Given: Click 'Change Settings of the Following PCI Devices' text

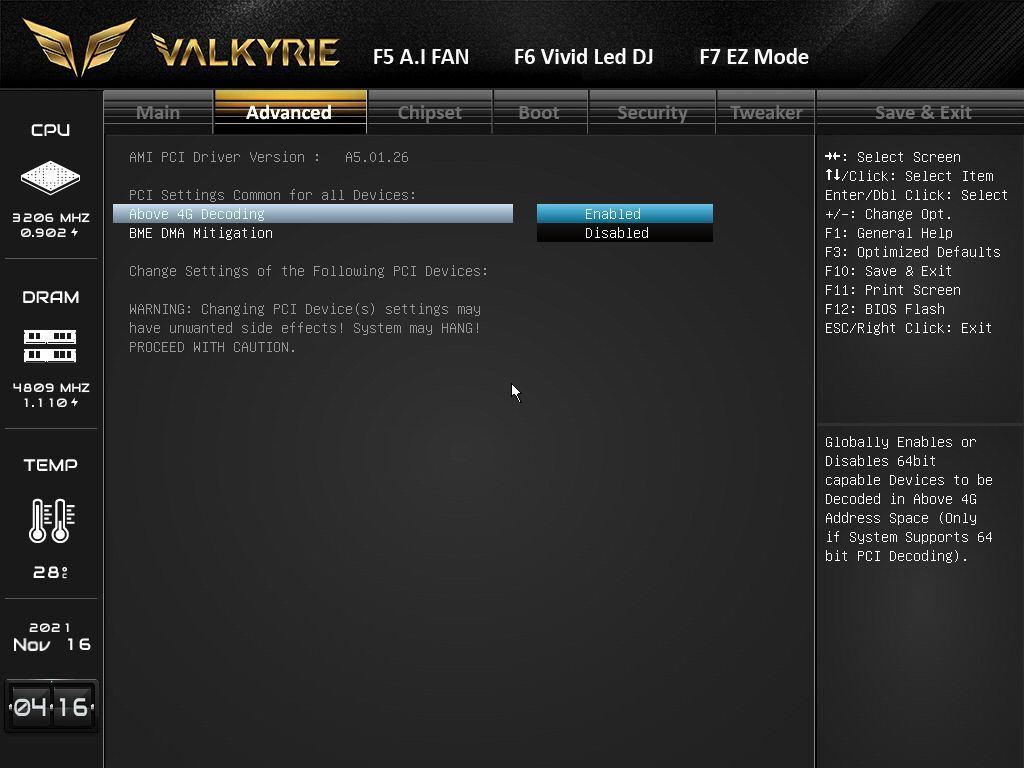Looking at the screenshot, I should click(x=308, y=271).
